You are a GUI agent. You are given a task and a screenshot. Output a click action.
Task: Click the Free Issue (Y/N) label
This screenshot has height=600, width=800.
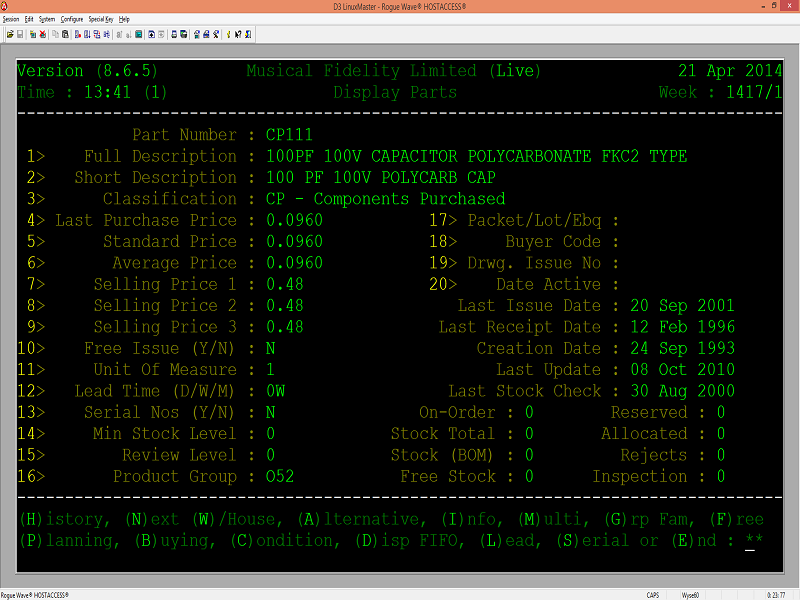coord(159,348)
